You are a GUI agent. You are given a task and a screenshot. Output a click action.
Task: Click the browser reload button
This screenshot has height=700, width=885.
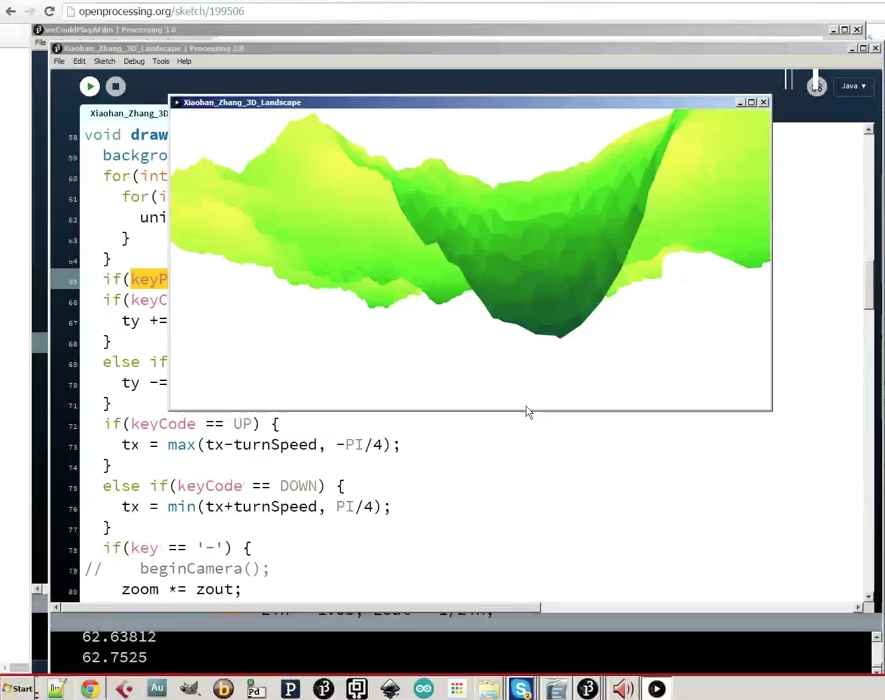(x=49, y=11)
